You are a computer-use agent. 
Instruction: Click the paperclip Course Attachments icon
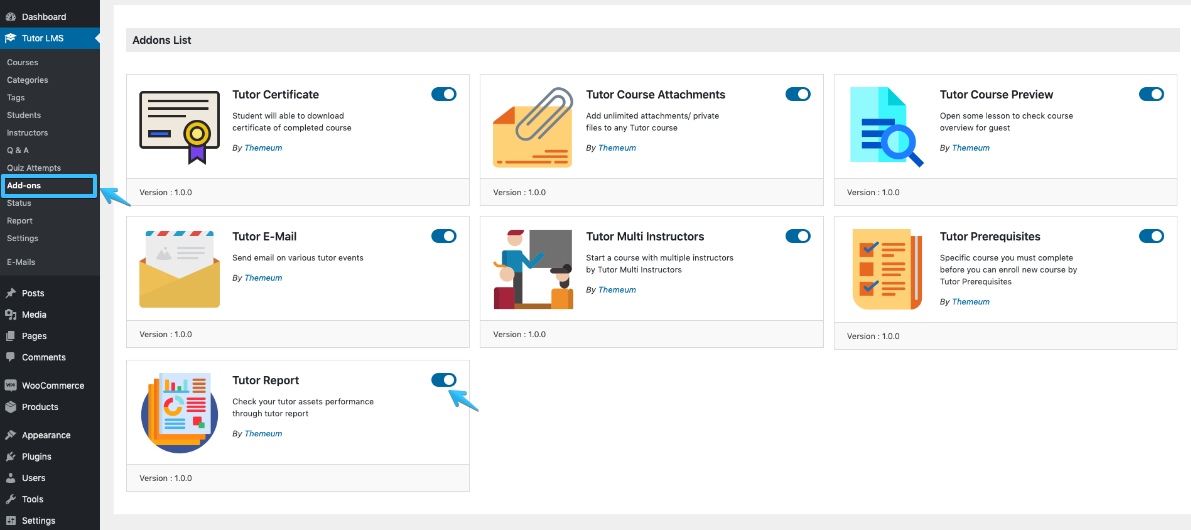click(x=533, y=127)
